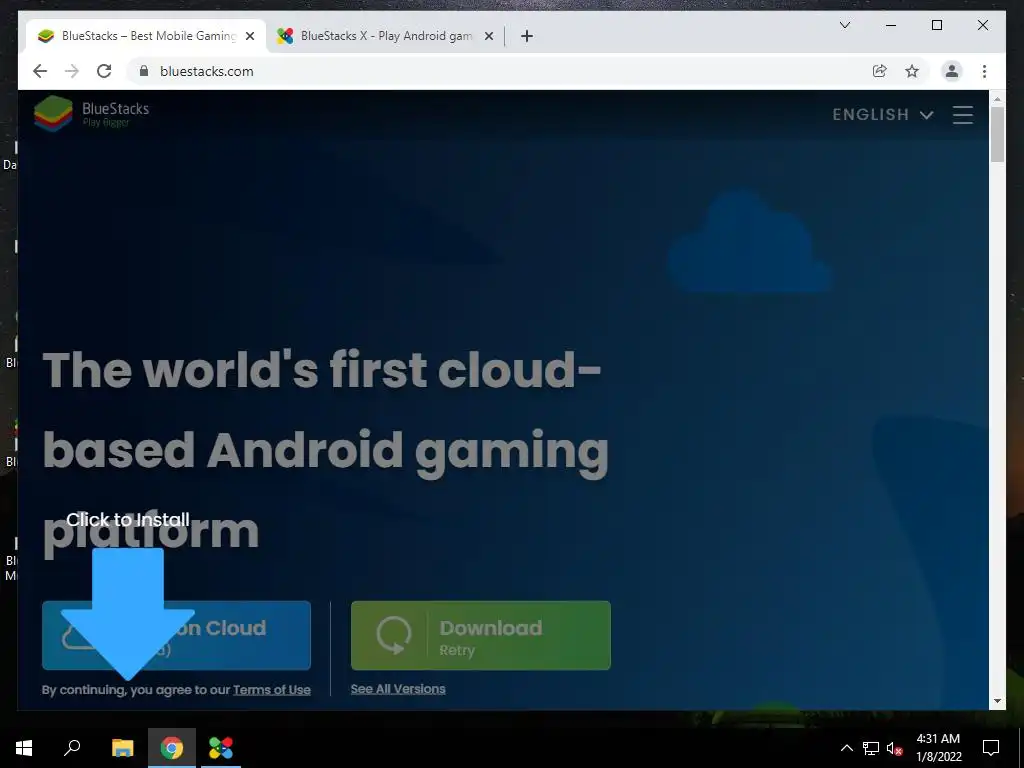The image size is (1024, 768).
Task: Show hidden system tray icons
Action: click(846, 748)
